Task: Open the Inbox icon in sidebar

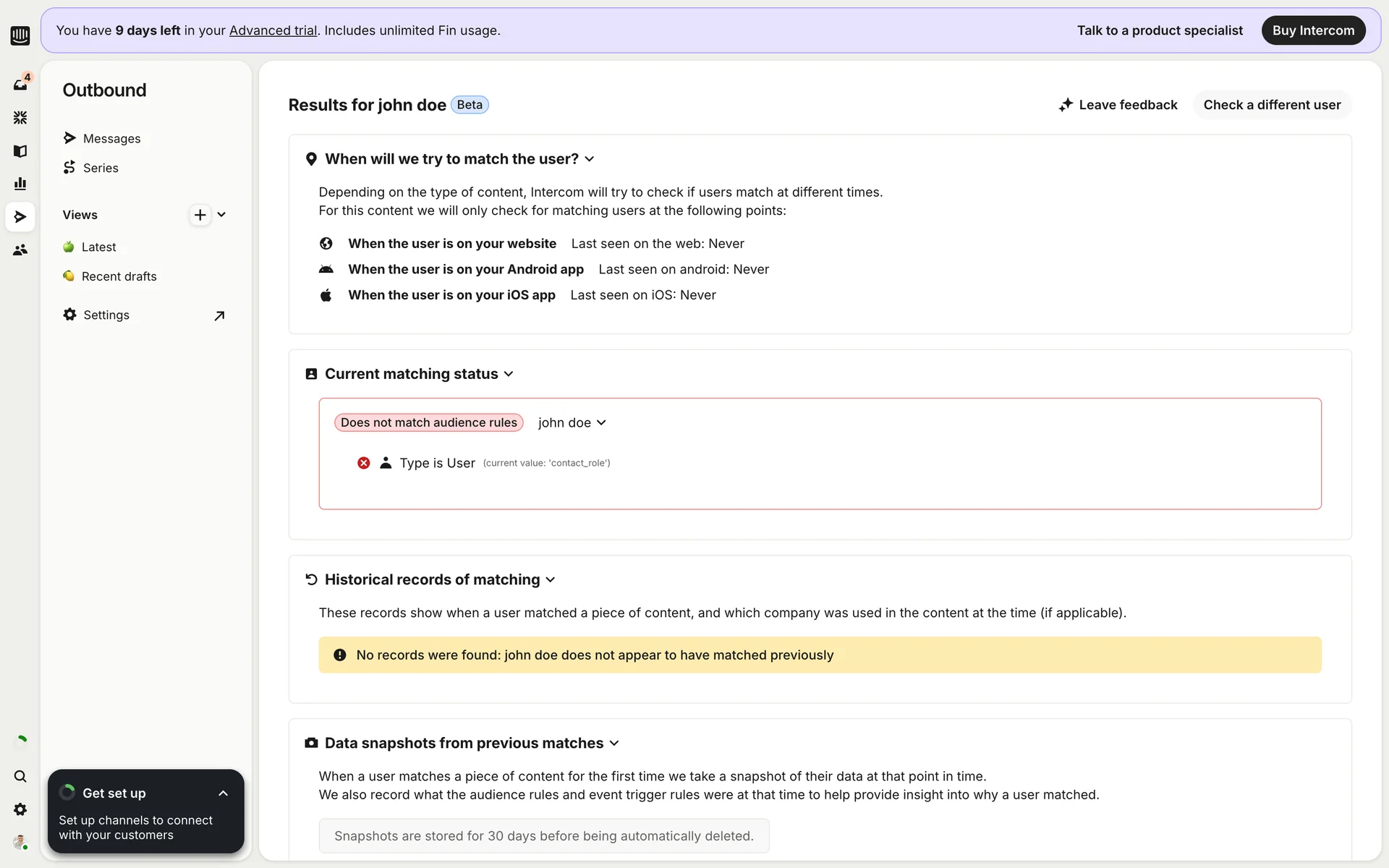Action: coord(20,85)
